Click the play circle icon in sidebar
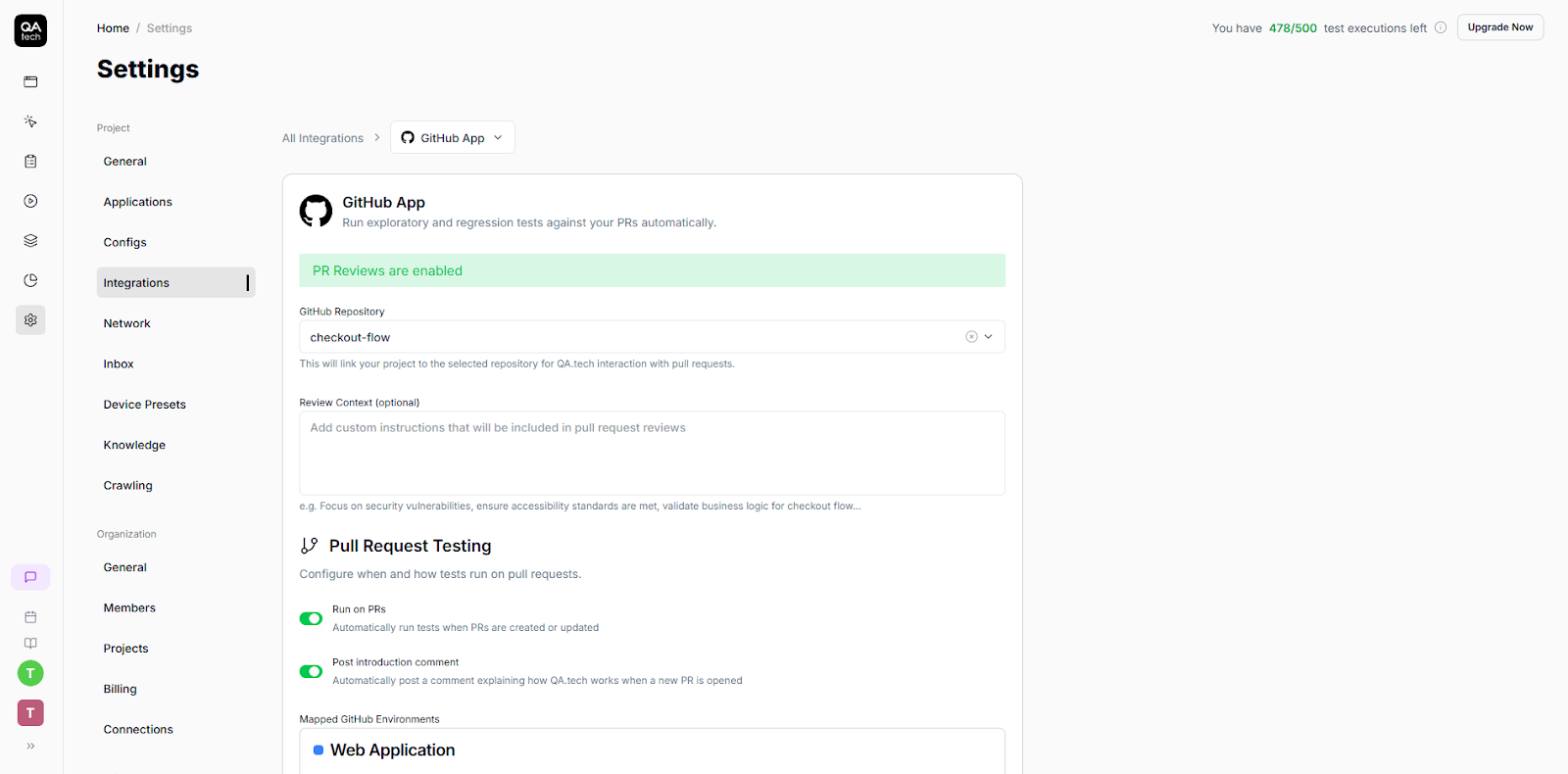The width and height of the screenshot is (1568, 774). (30, 201)
